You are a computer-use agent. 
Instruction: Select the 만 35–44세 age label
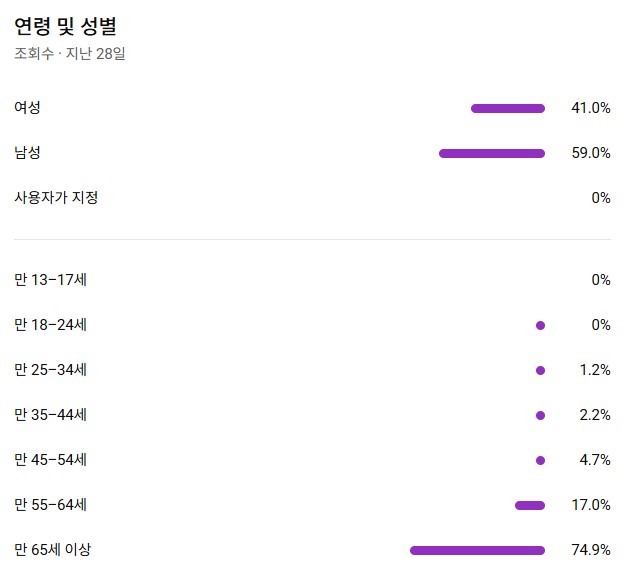coord(51,415)
